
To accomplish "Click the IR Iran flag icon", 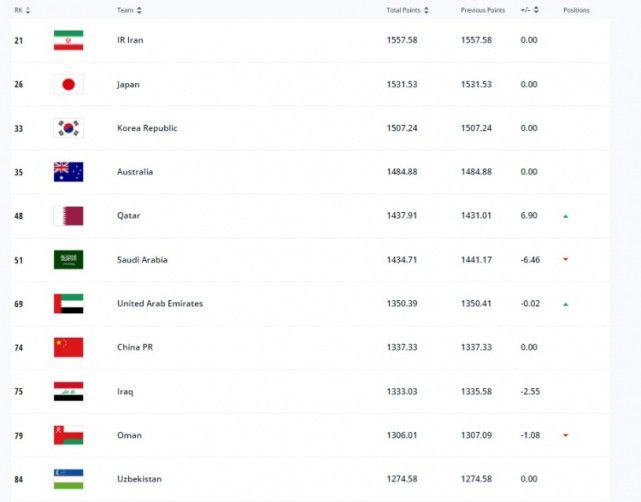I will coord(68,40).
